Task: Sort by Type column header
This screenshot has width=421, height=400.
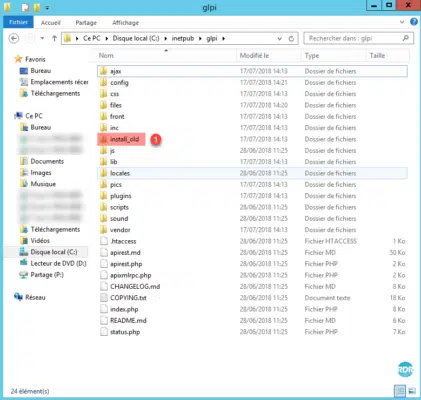Action: [312, 56]
